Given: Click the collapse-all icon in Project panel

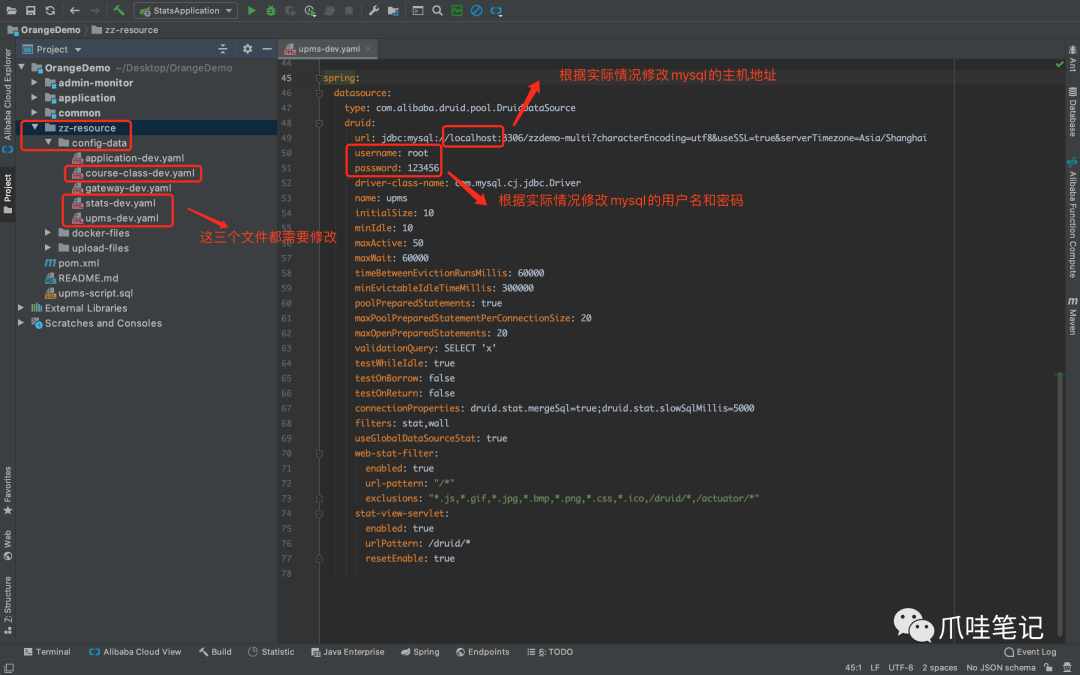Looking at the screenshot, I should (x=222, y=49).
